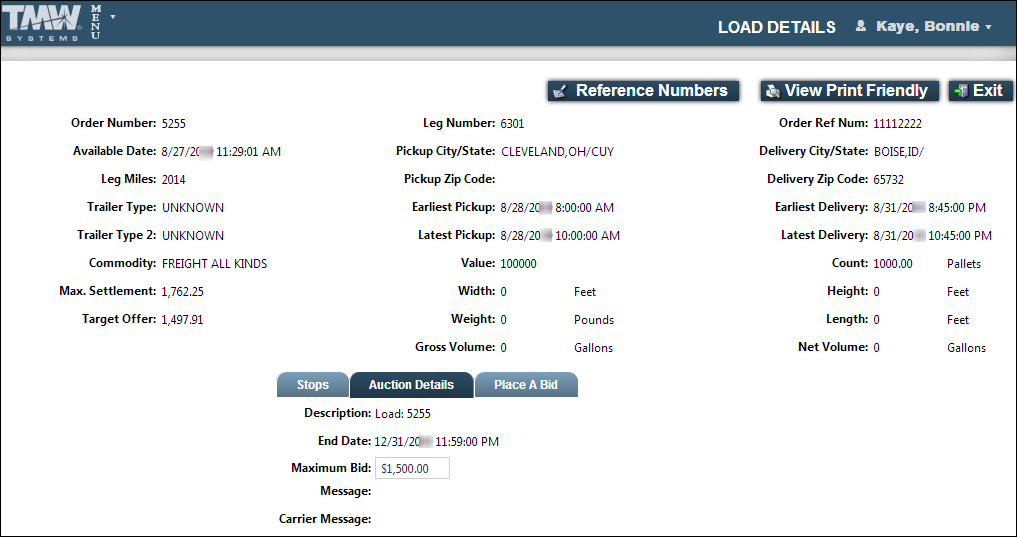Click the printer icon on View Print Friendly
This screenshot has height=537, width=1017.
click(x=772, y=91)
